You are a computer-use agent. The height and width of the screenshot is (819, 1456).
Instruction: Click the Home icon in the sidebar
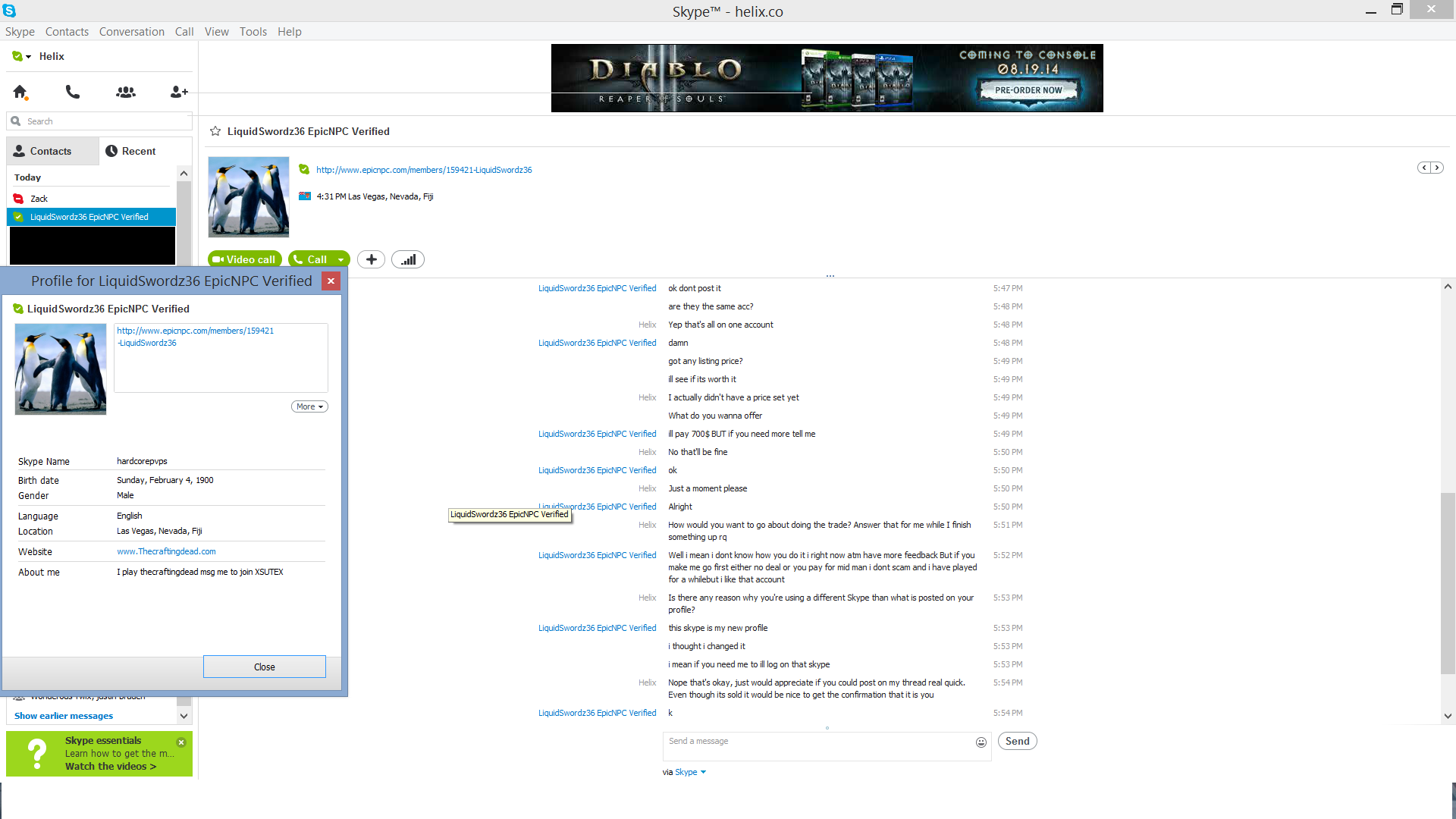[20, 92]
